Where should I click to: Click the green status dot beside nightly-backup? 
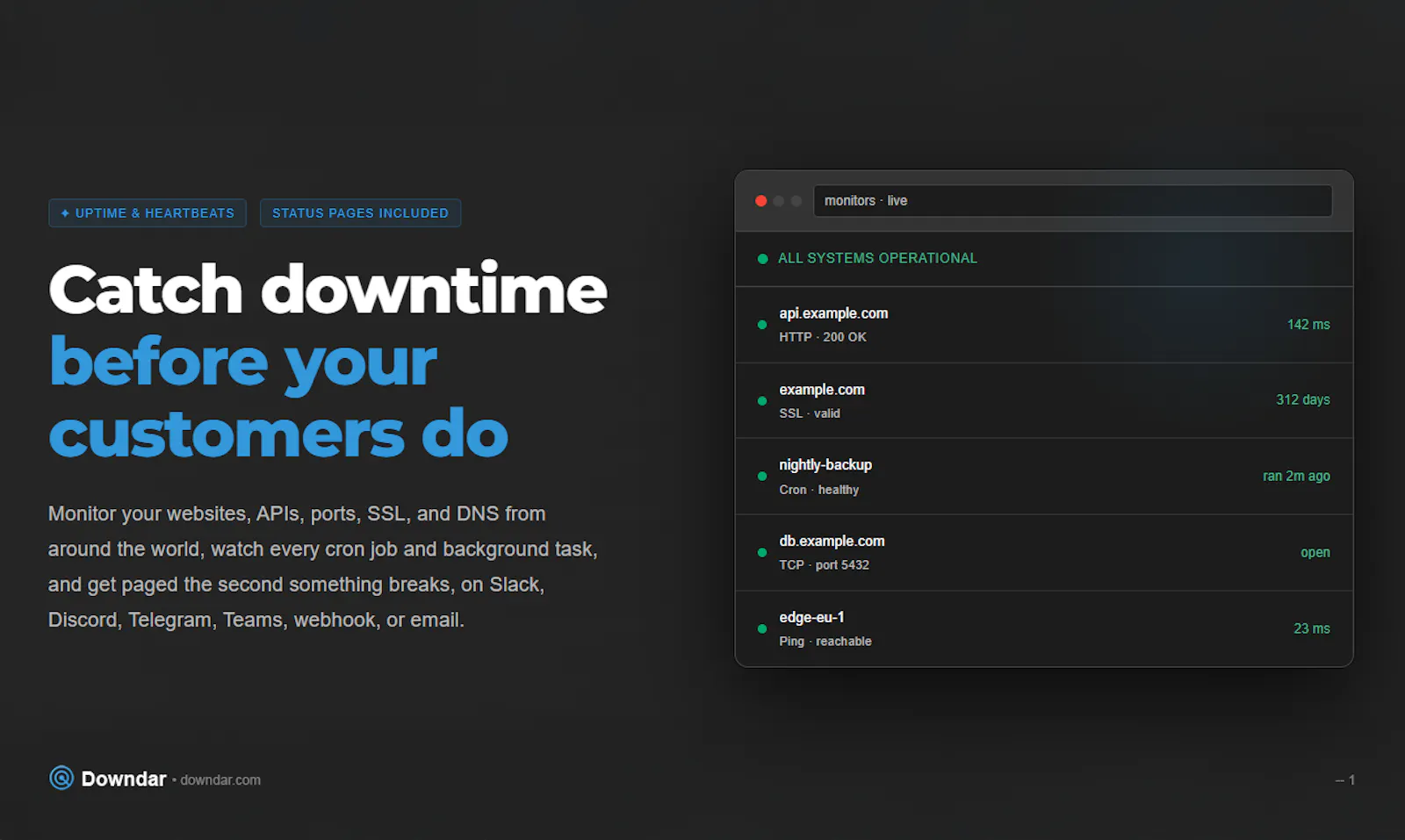[762, 477]
